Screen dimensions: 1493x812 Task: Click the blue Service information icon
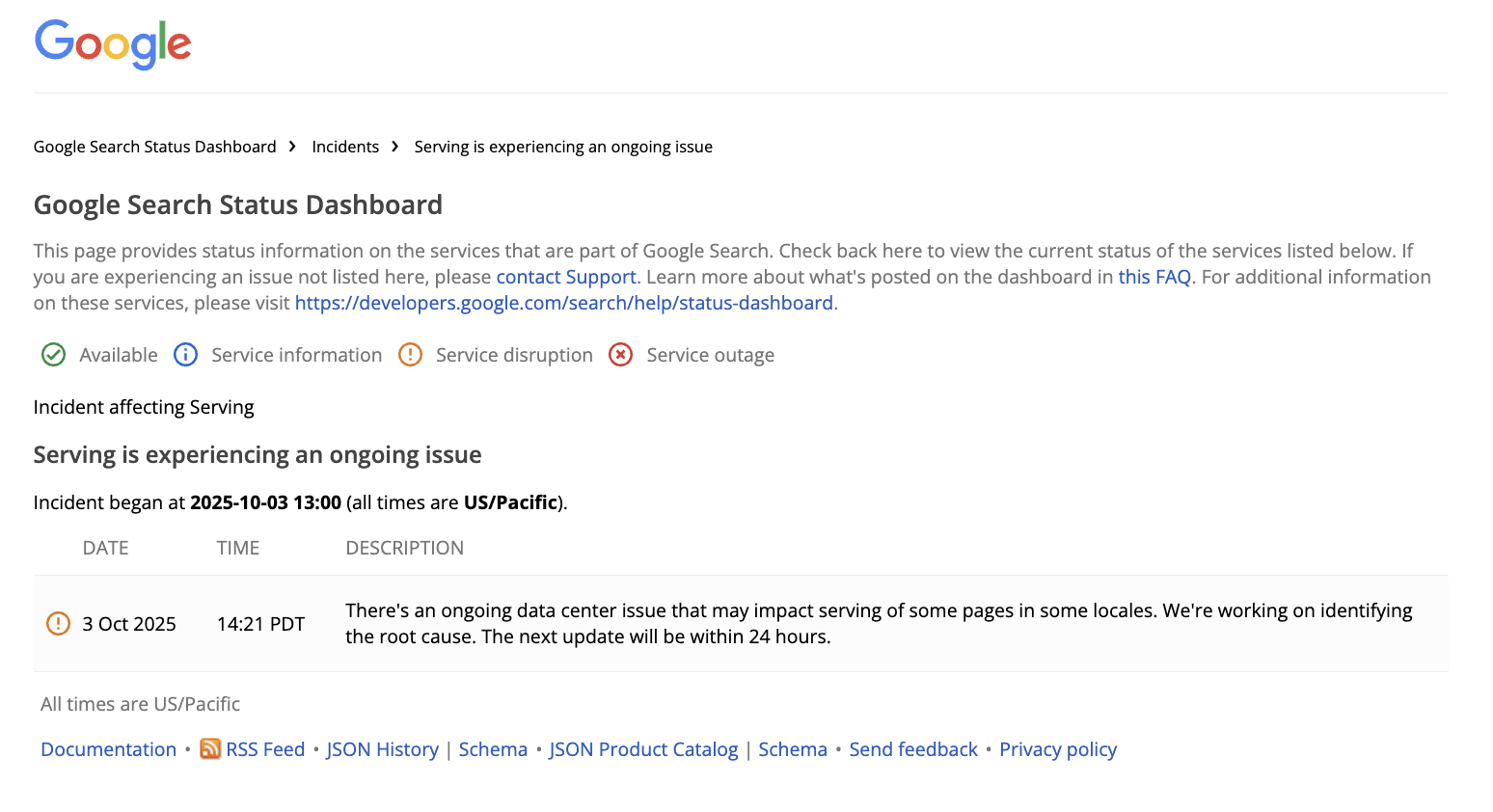[185, 355]
